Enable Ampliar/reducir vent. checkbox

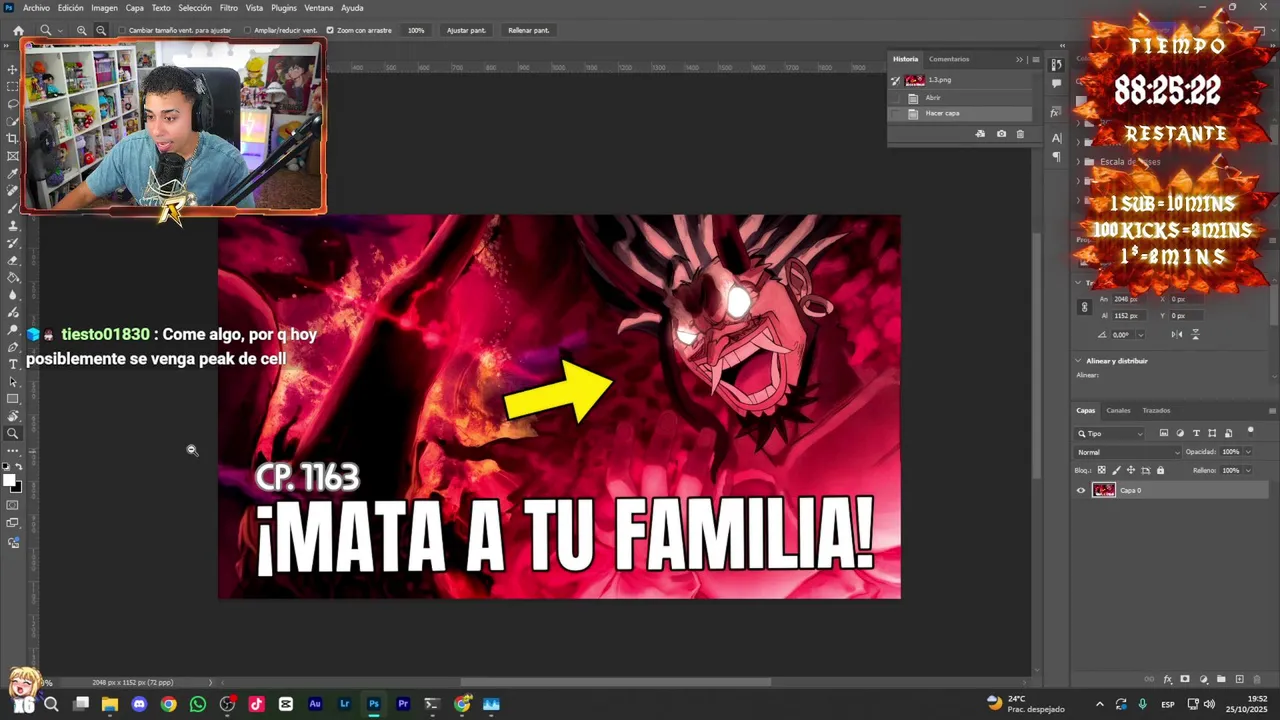click(x=248, y=30)
